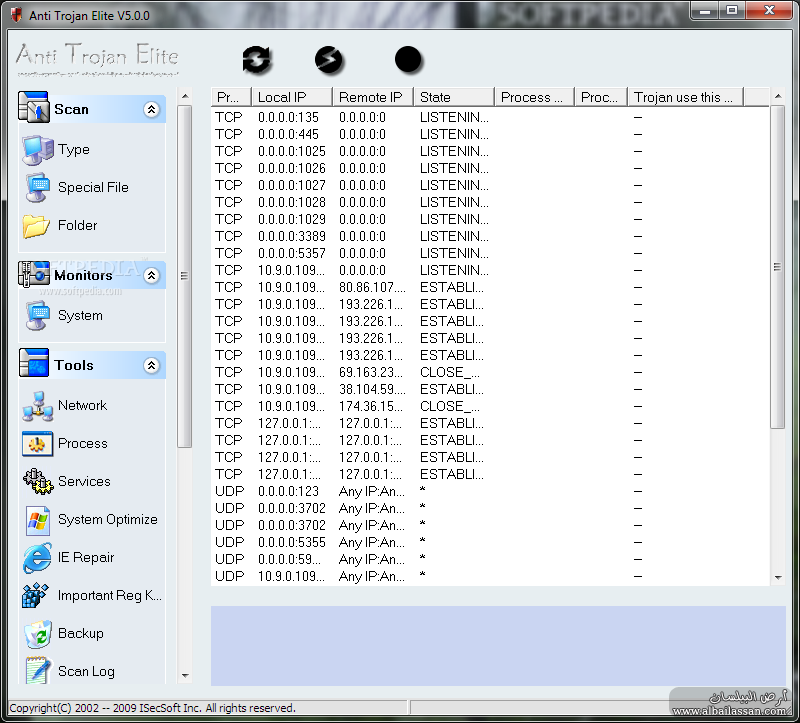Collapse the Scan section chevron

[x=151, y=109]
